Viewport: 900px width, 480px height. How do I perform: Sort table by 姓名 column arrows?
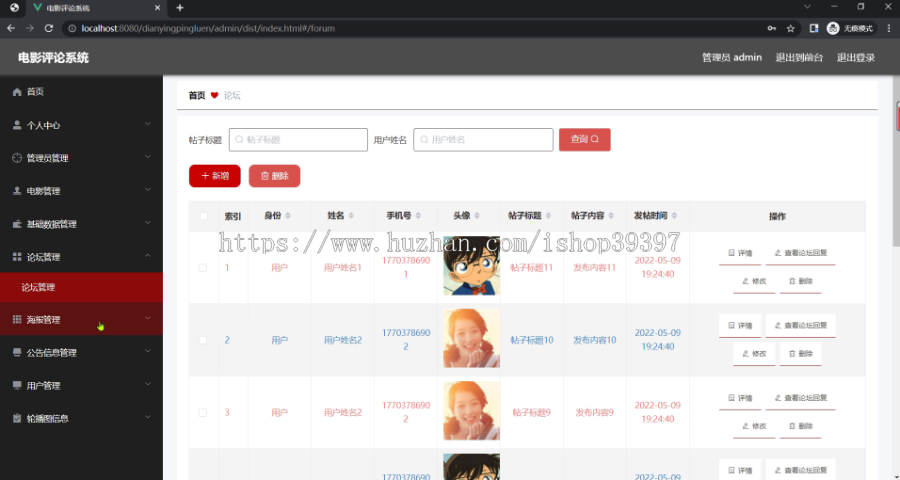point(351,216)
